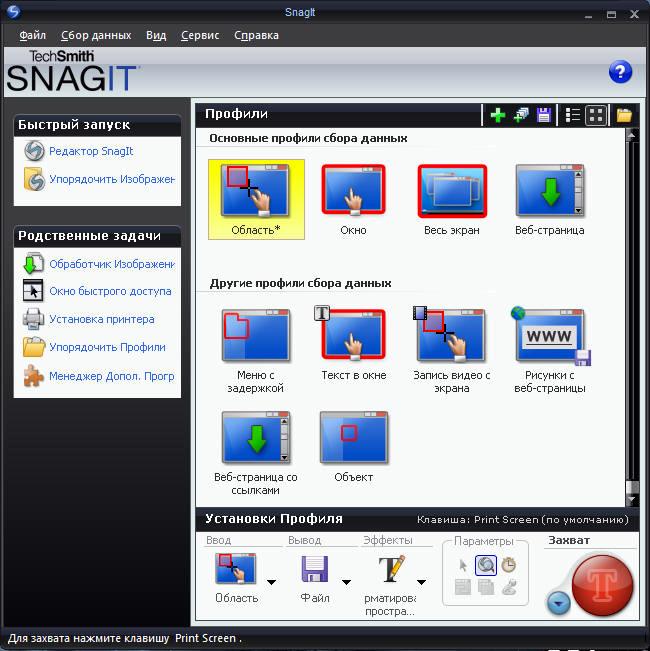Choose the Текст в окне profile

coord(353,344)
